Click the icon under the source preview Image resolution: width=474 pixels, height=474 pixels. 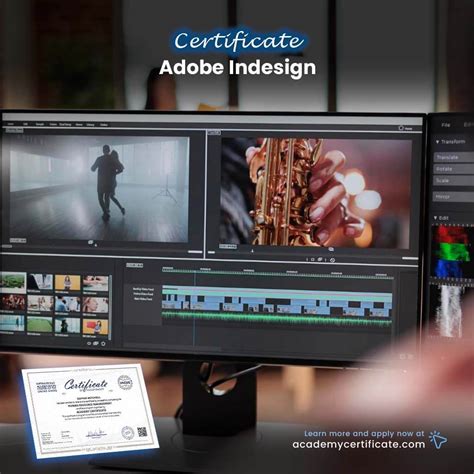91,243
